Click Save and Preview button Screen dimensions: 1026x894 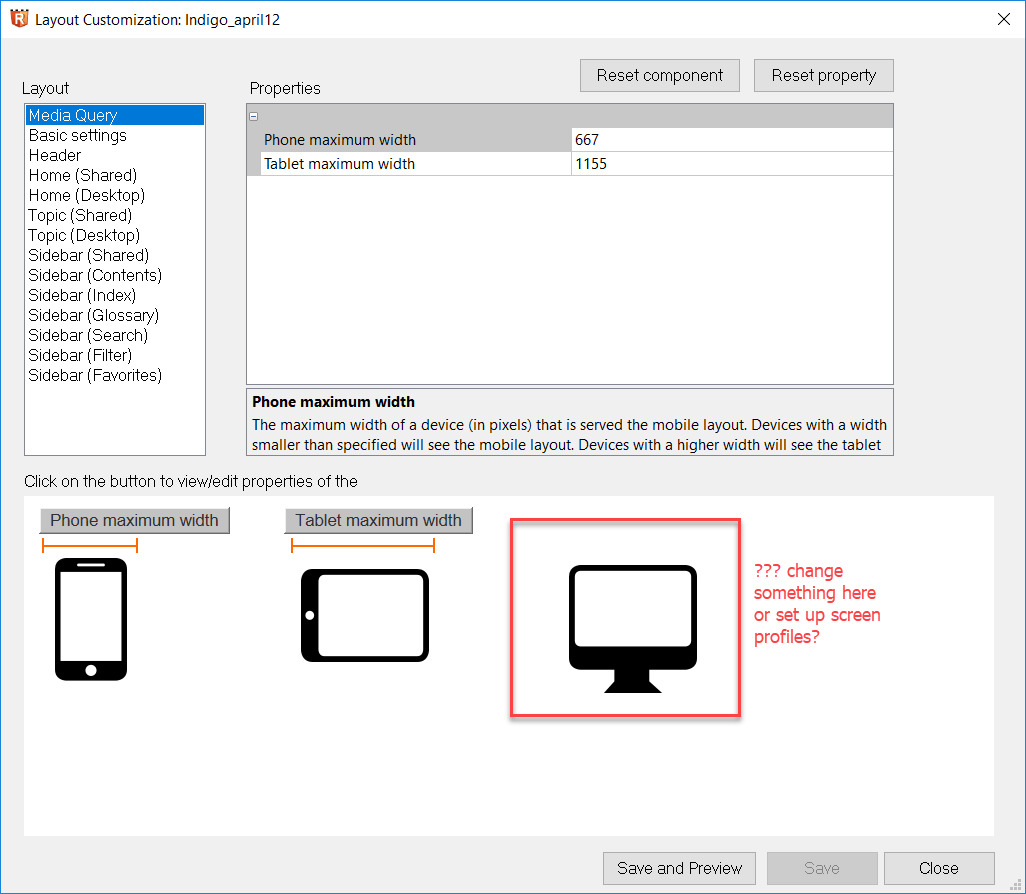coord(679,868)
